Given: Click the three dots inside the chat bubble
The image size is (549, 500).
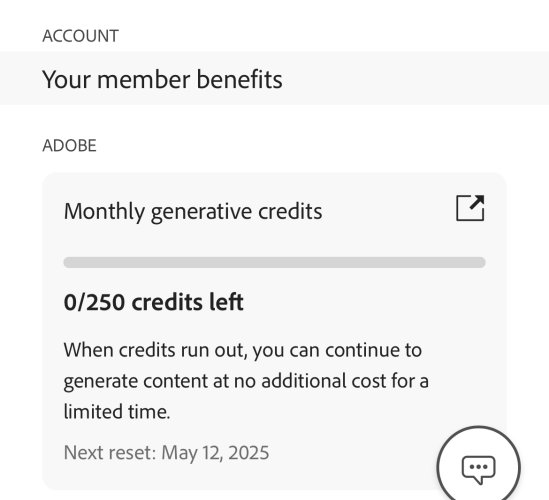Looking at the screenshot, I should click(x=478, y=466).
